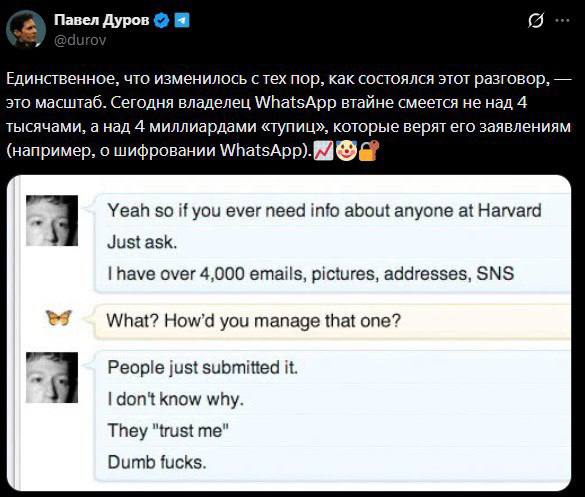Click the butterfly avatar in the chat
The height and width of the screenshot is (497, 585).
59,318
